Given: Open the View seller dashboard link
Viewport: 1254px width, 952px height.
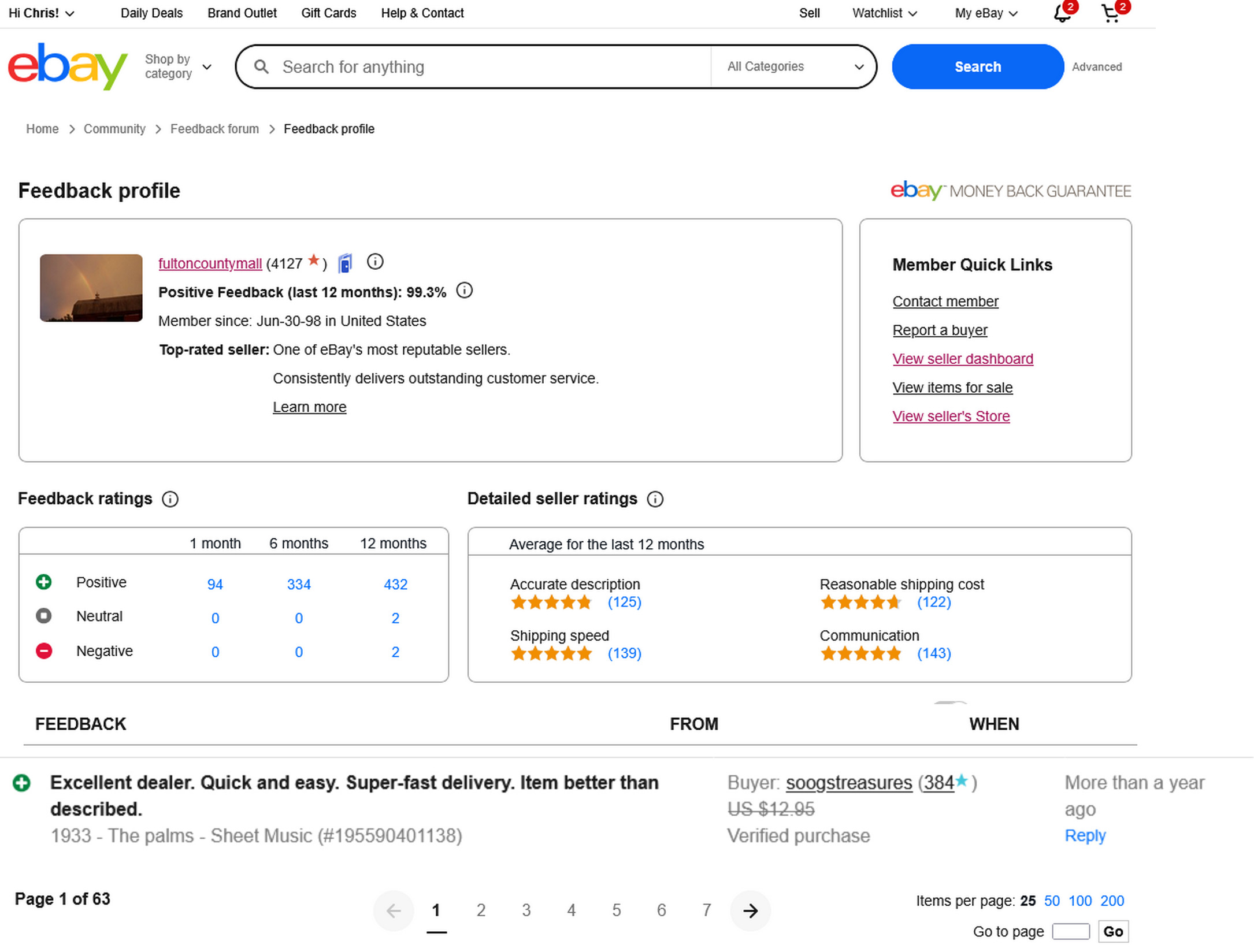Looking at the screenshot, I should point(962,359).
